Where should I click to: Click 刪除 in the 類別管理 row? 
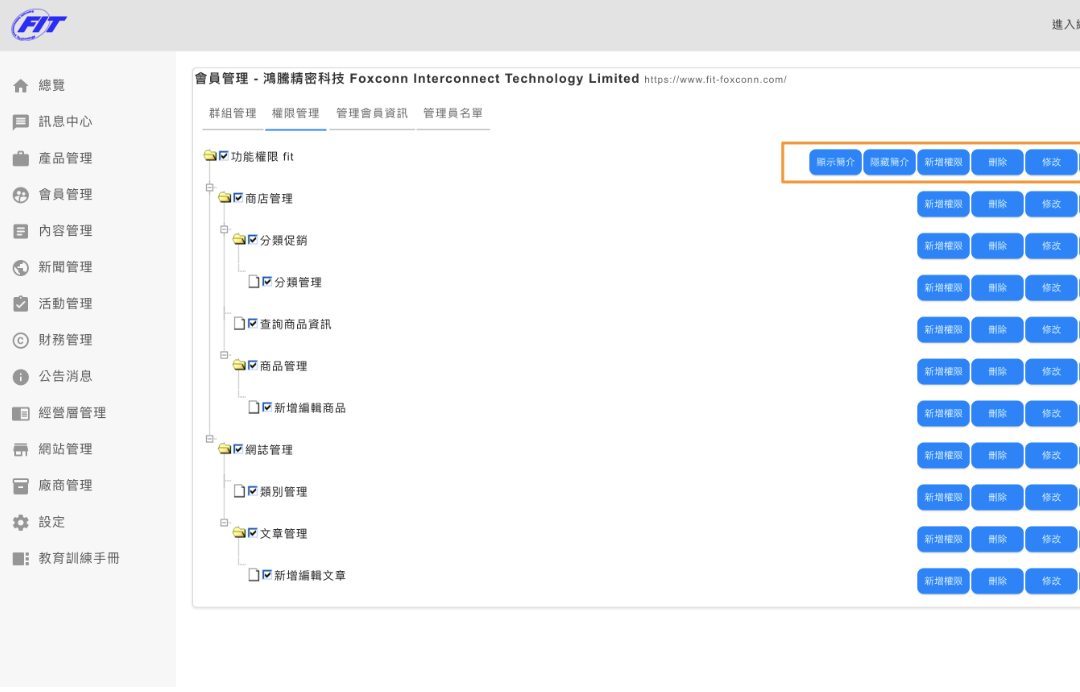pos(997,497)
